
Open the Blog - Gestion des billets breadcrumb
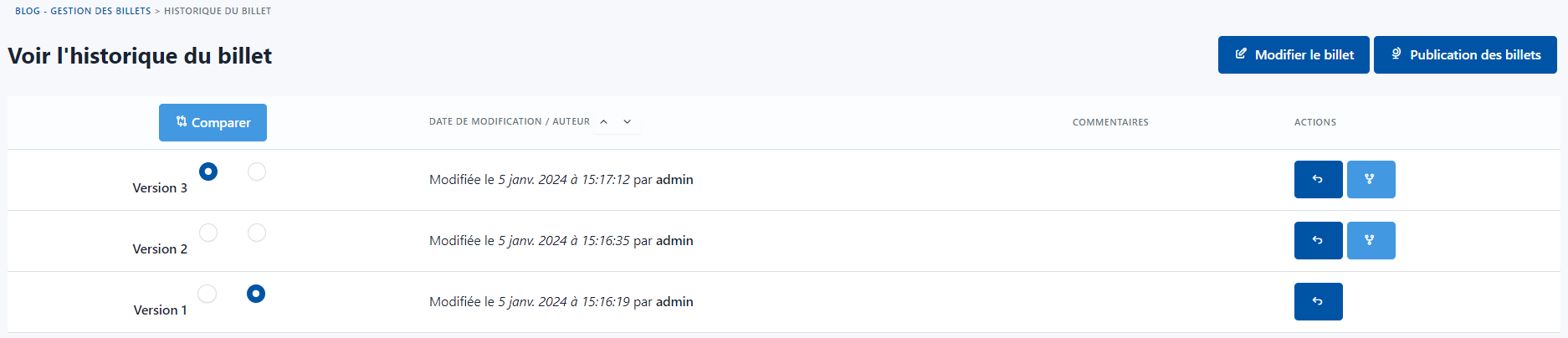(83, 11)
